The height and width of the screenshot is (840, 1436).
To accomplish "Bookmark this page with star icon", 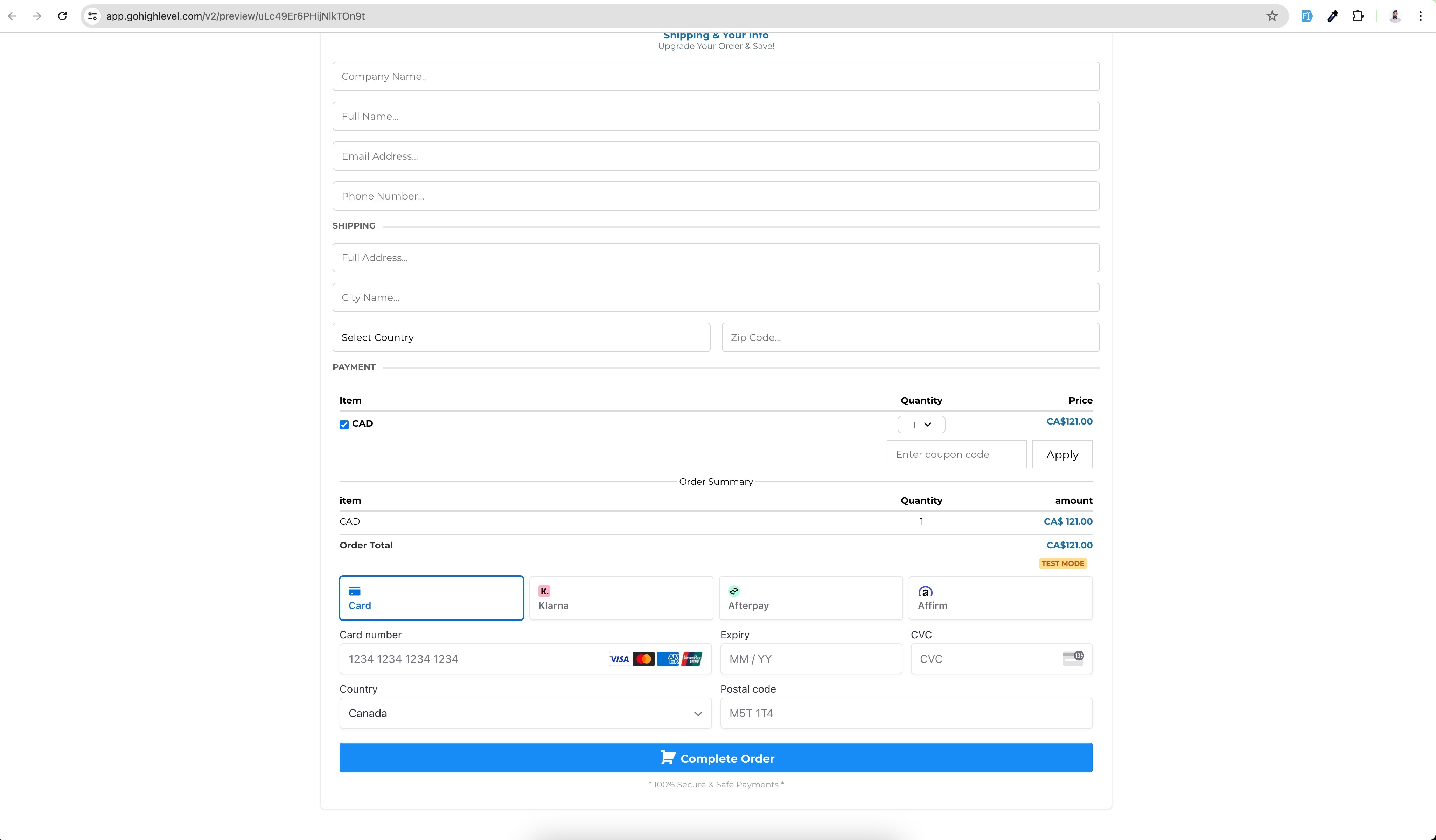I will (x=1272, y=16).
